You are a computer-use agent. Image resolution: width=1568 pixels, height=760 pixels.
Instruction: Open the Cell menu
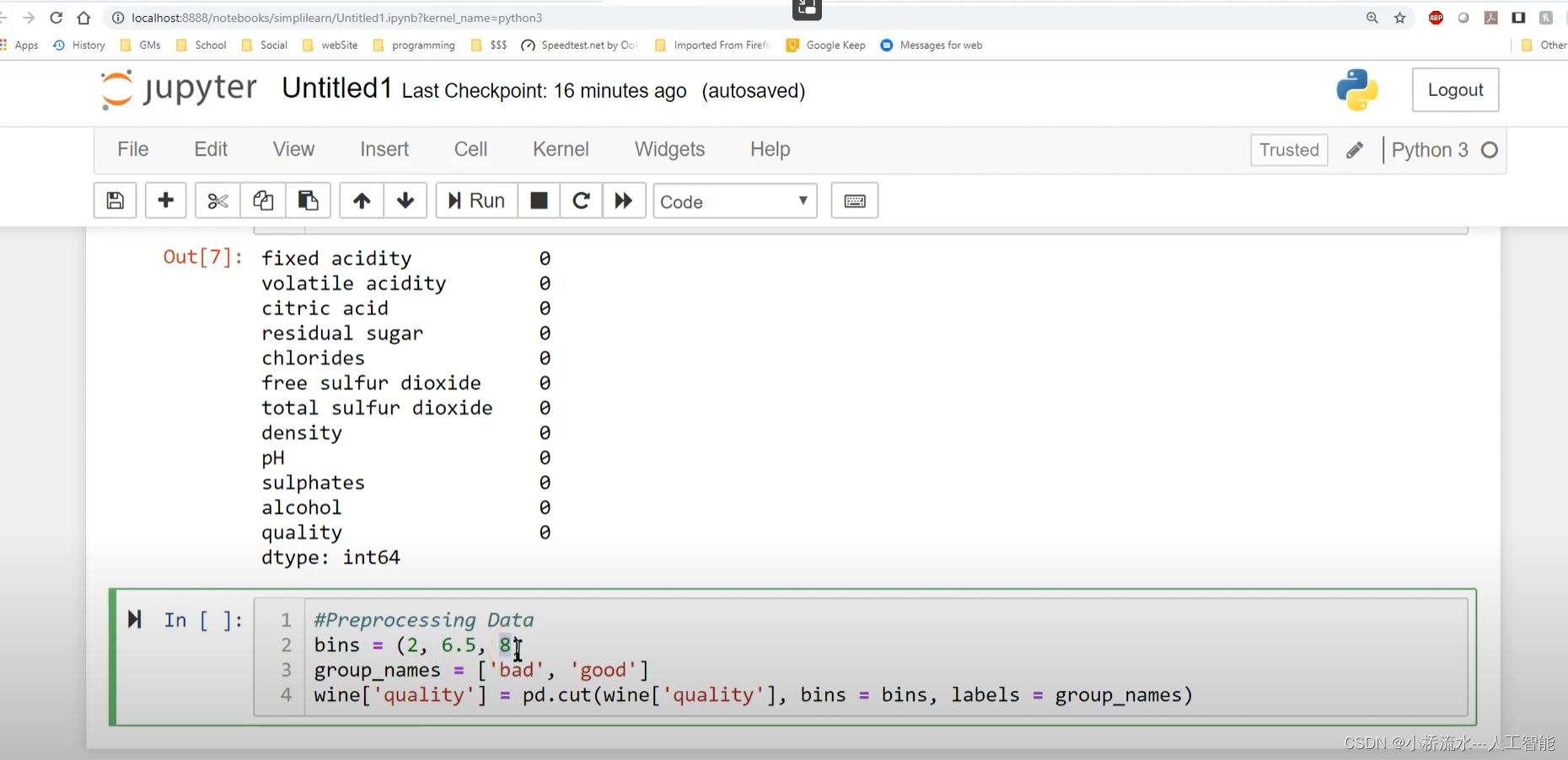470,149
